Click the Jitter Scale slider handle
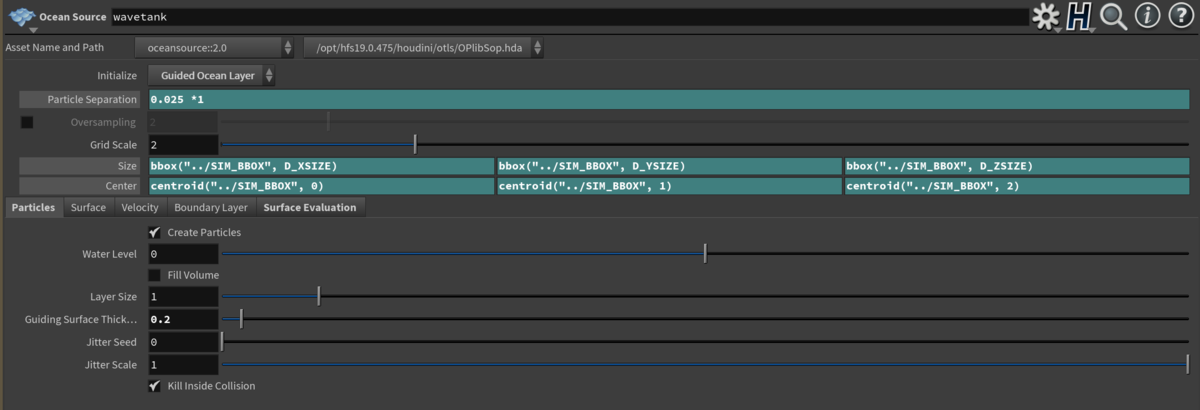 coord(1187,365)
